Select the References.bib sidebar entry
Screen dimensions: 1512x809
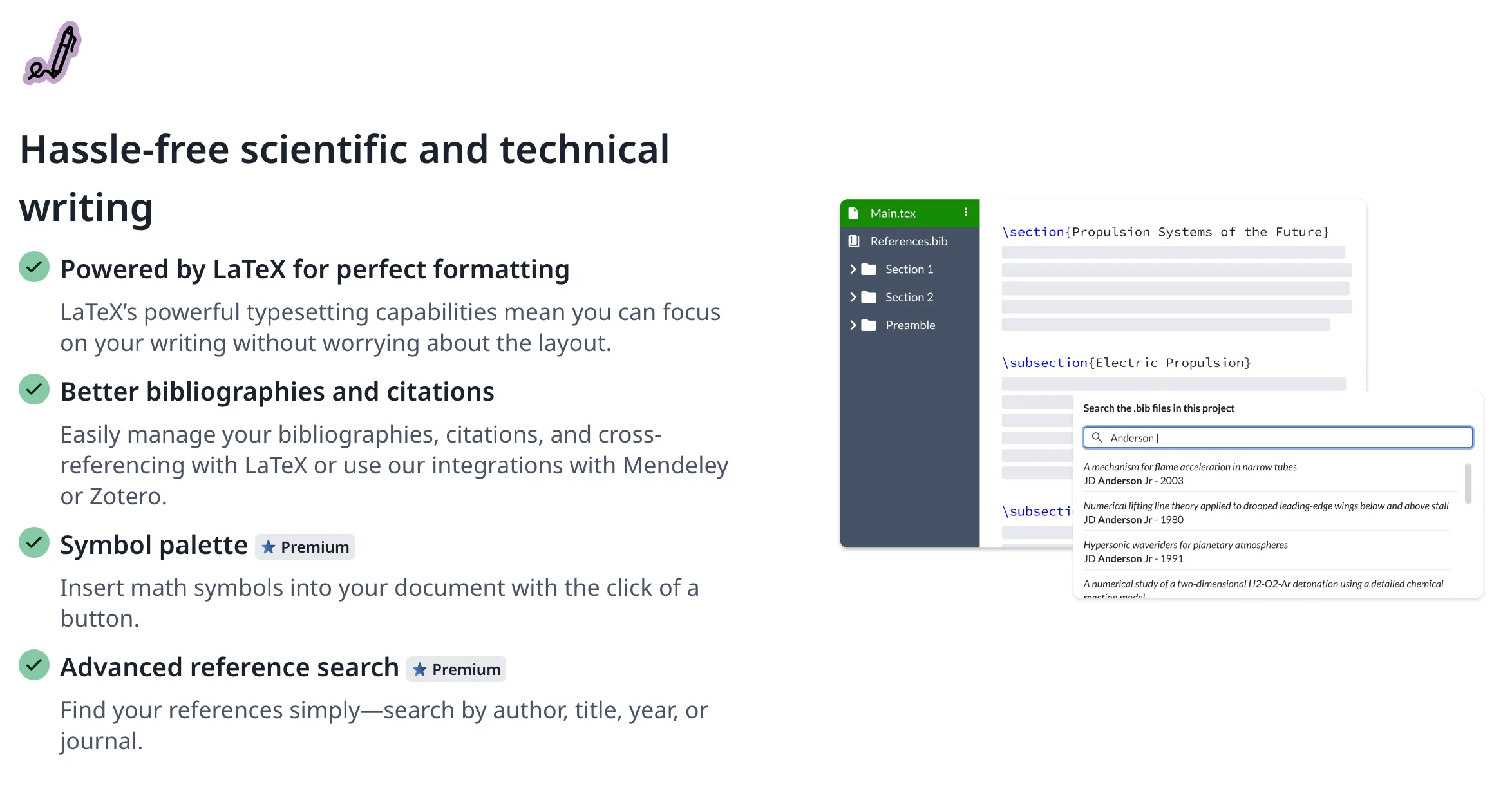[x=908, y=242]
